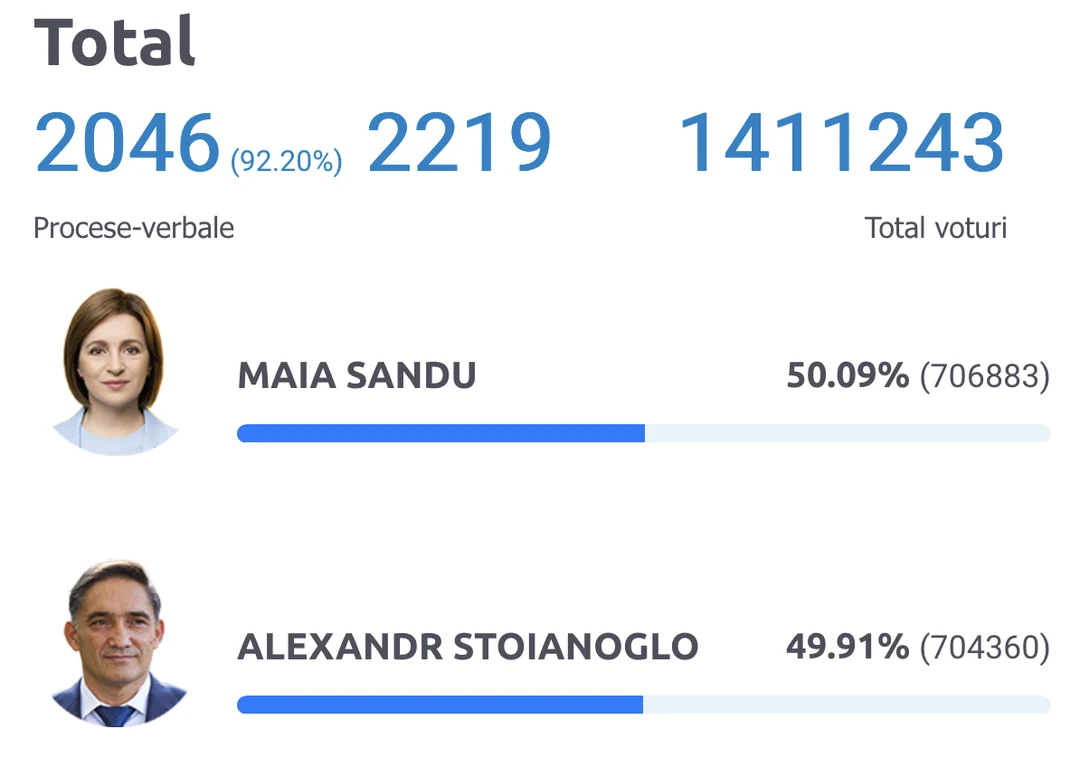Click the vote count 706883
This screenshot has height=767, width=1080.
point(984,377)
